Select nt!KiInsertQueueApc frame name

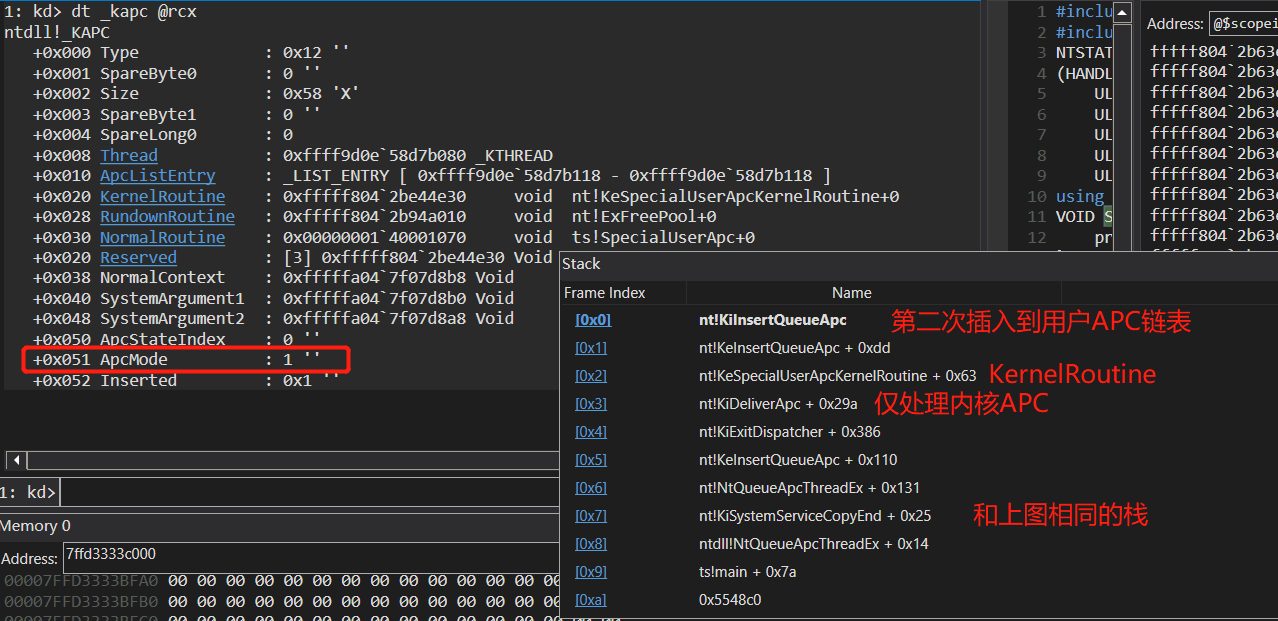pos(773,320)
